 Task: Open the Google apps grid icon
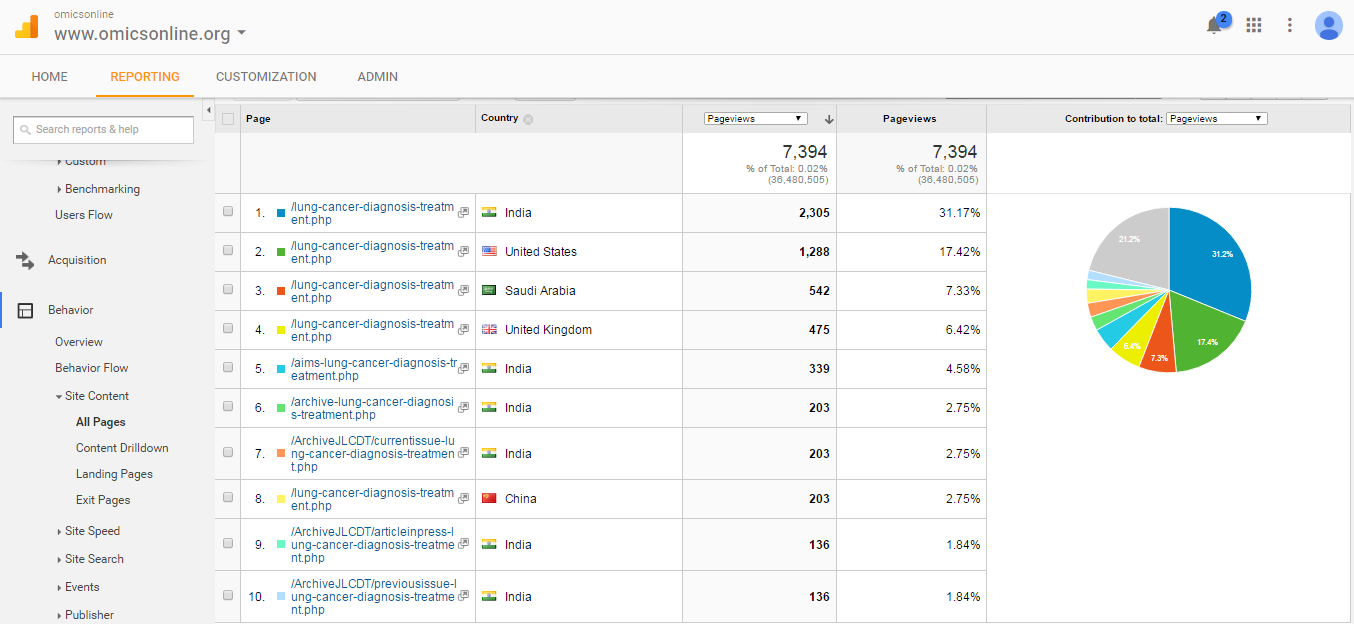[x=1254, y=25]
